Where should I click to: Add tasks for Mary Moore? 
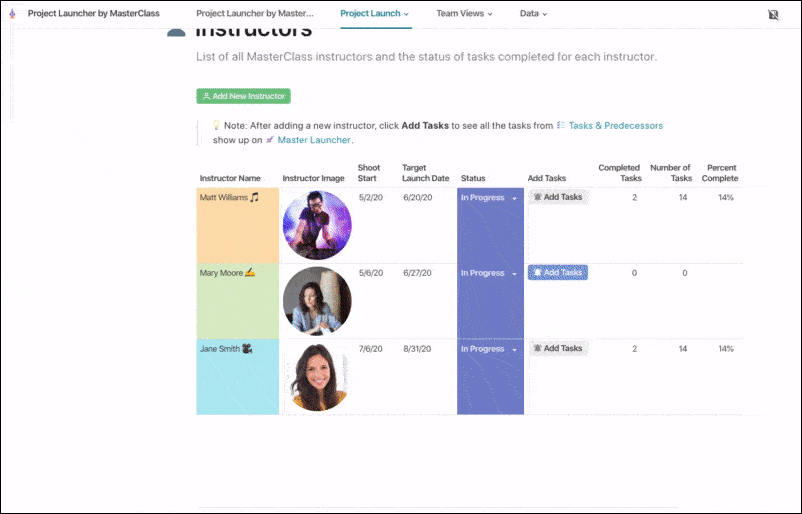pyautogui.click(x=558, y=273)
